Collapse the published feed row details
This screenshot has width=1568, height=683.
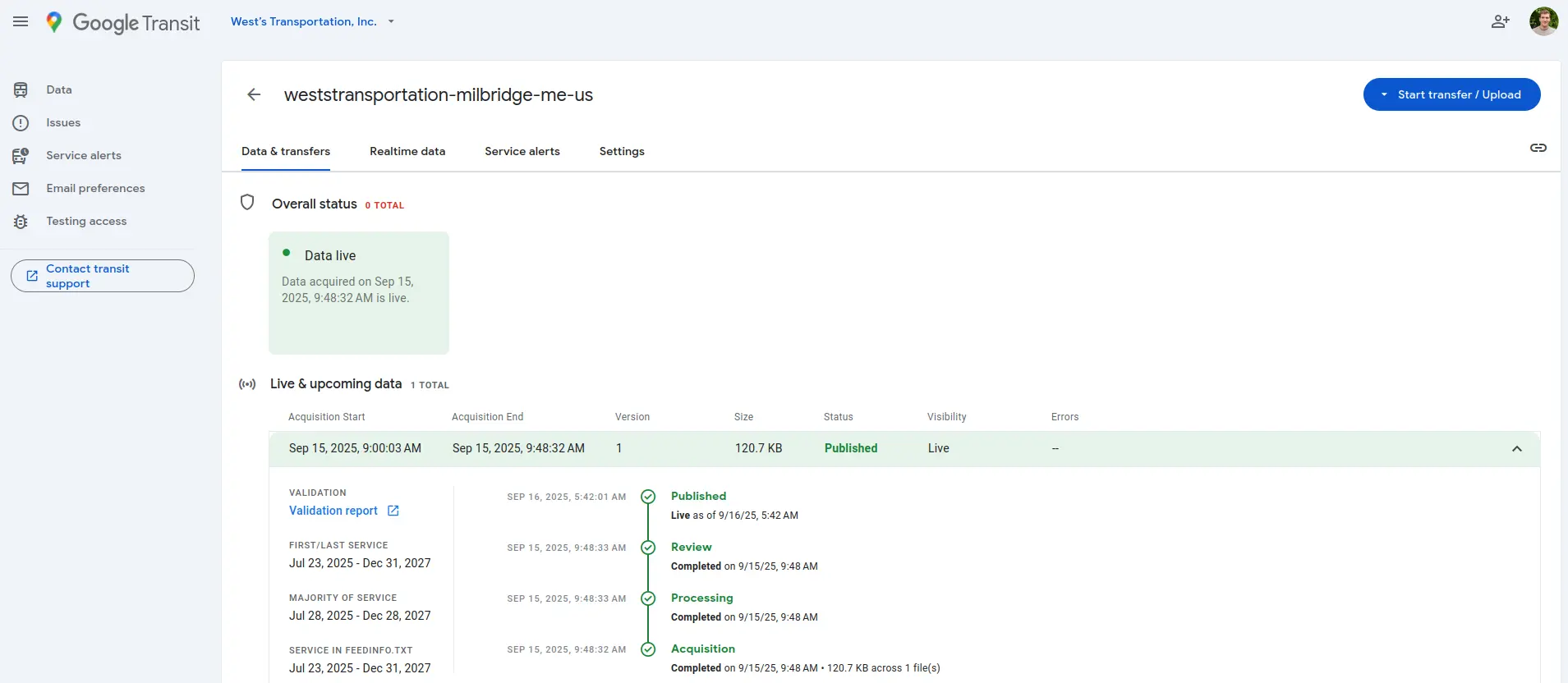[x=1516, y=448]
